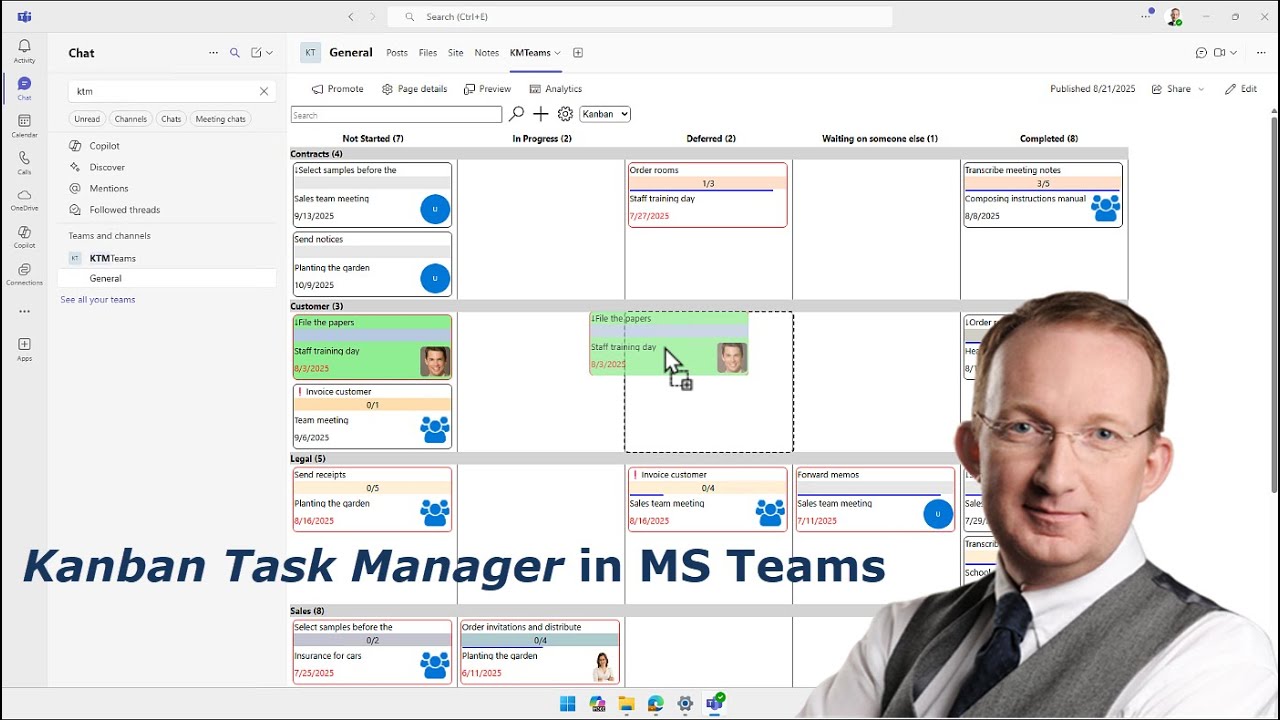1280x720 pixels.
Task: Open Teams settings and more ellipsis
Action: (1146, 16)
